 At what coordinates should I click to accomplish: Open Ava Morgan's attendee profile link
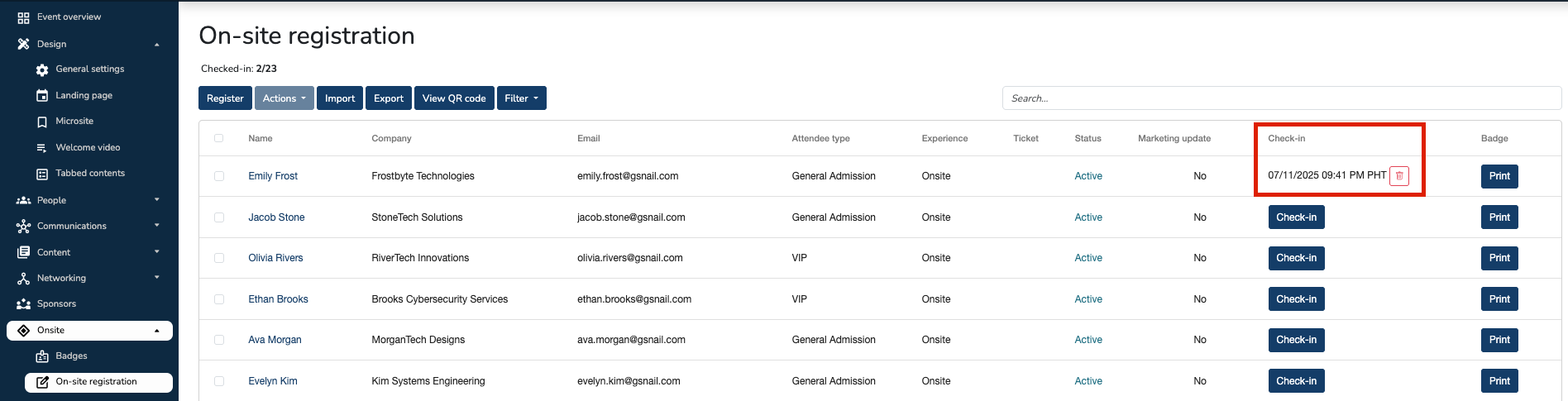point(275,340)
